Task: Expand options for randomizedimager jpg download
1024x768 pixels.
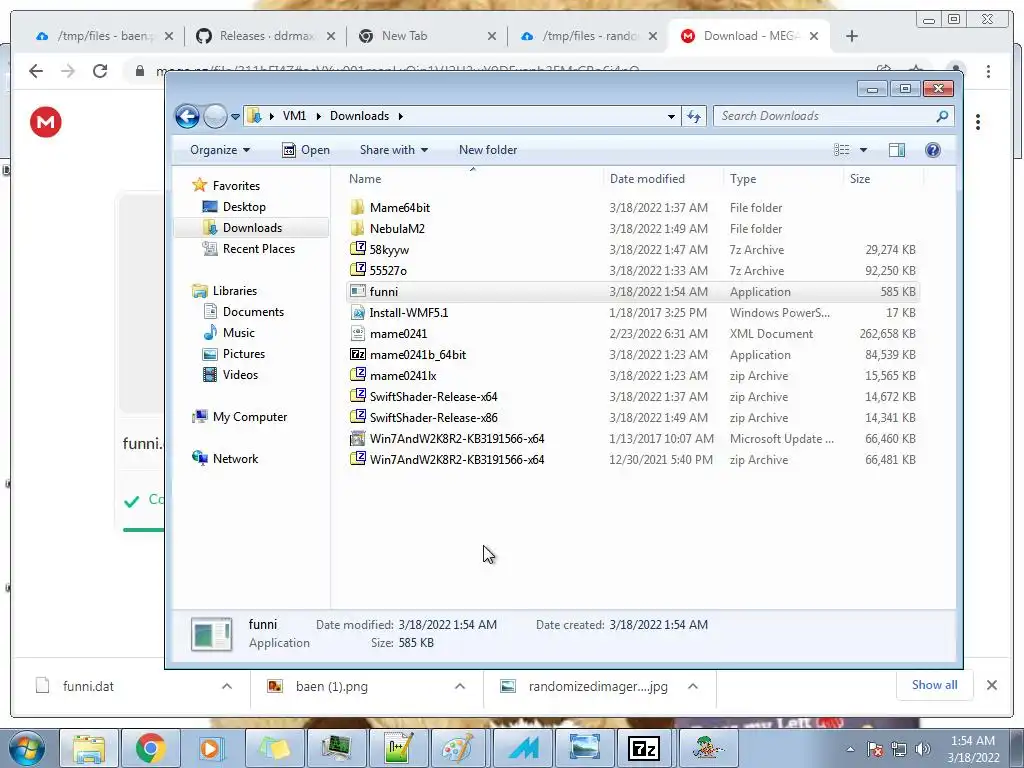Action: [693, 686]
